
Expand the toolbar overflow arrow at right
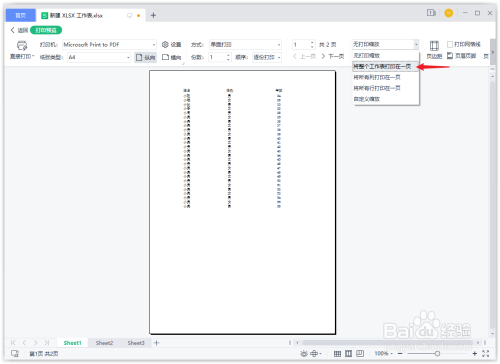(x=493, y=52)
